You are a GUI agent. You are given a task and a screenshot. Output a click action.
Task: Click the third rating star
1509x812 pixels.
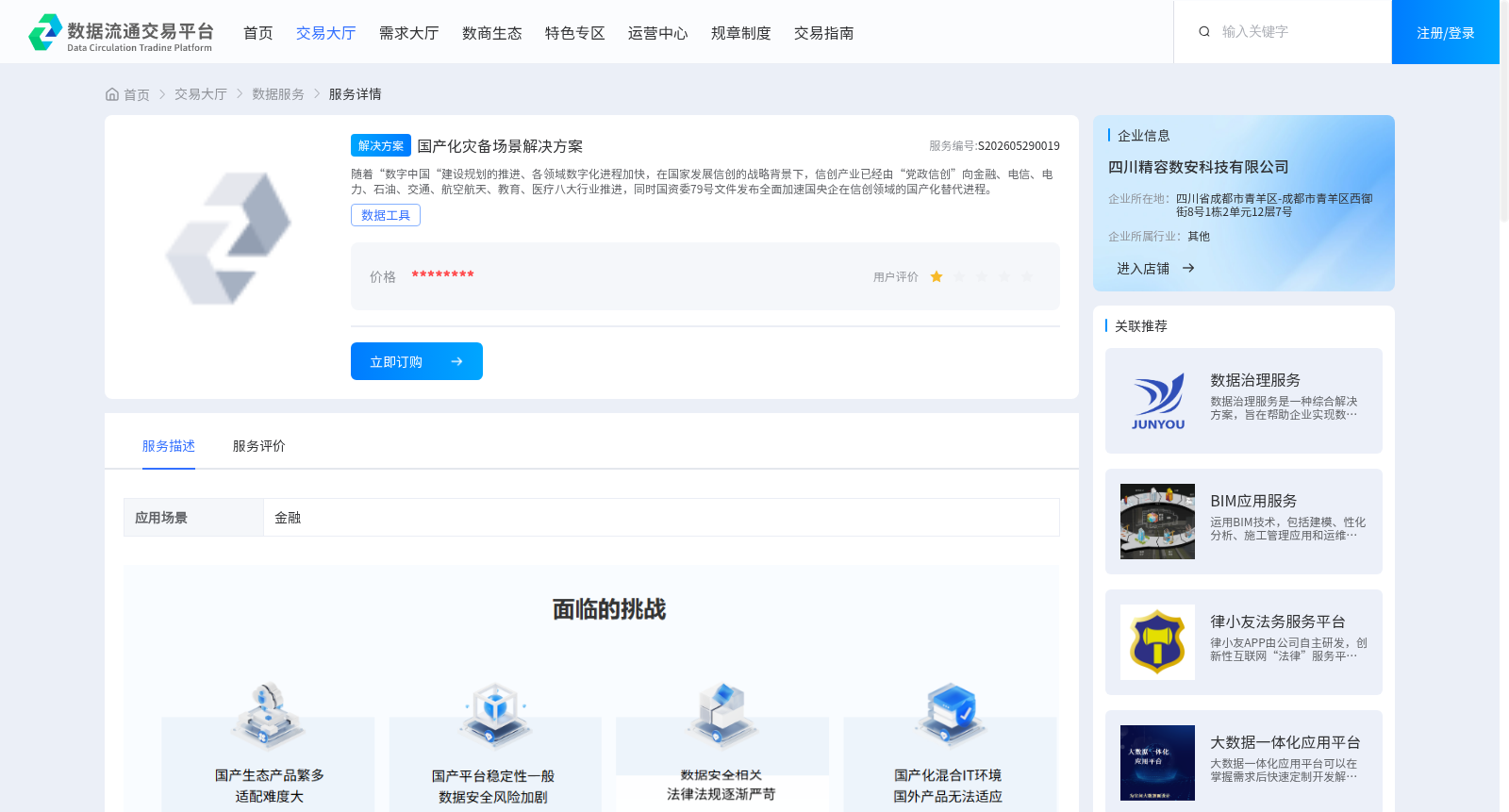[982, 277]
